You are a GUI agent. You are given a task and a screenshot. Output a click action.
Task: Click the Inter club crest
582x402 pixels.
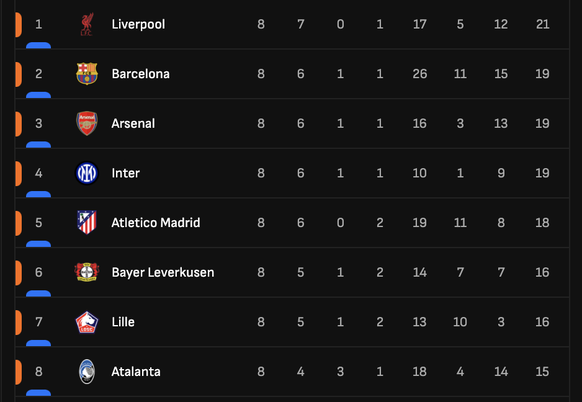coord(87,173)
